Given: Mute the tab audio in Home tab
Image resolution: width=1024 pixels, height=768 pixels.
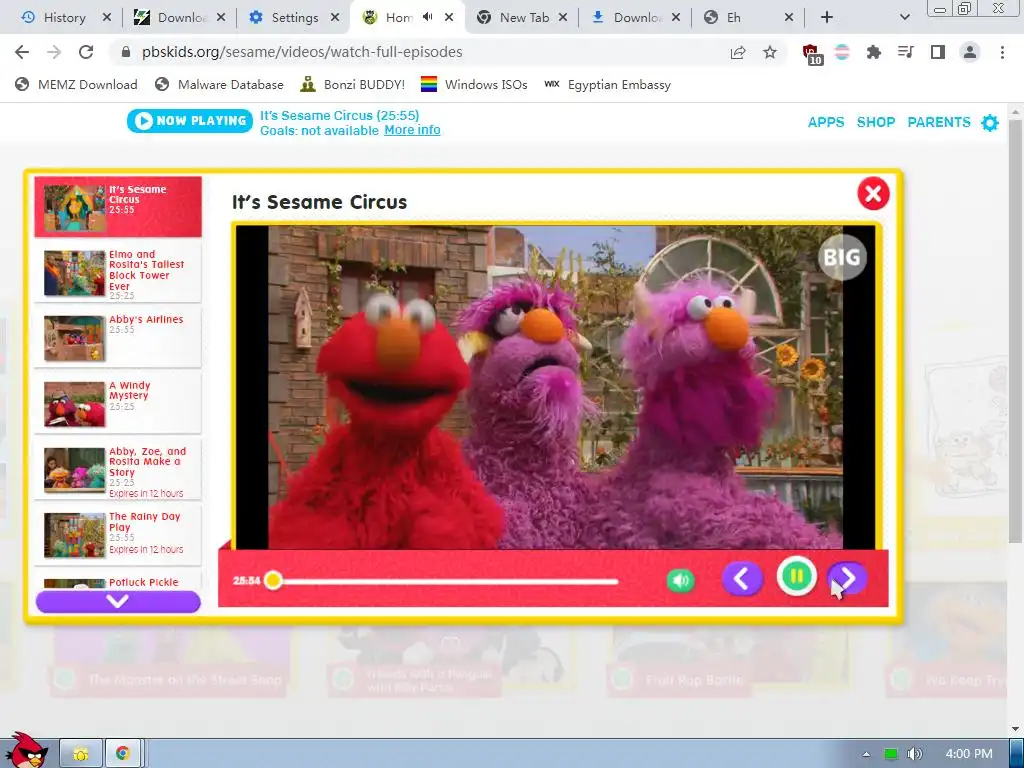Looking at the screenshot, I should coord(428,17).
